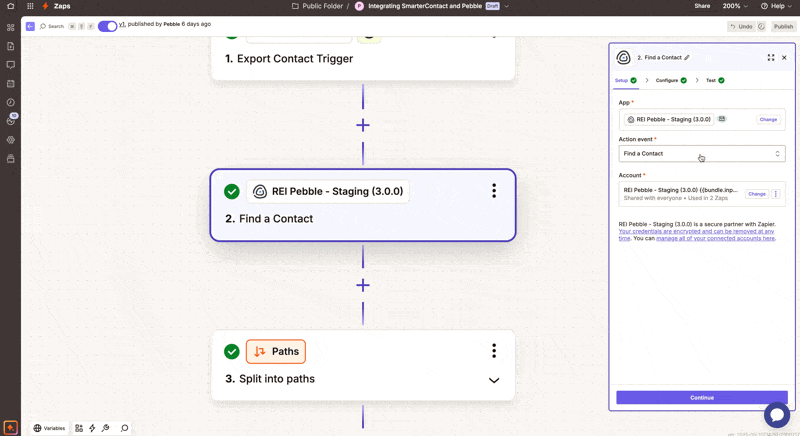Open the Account three-dot options menu
This screenshot has height=436, width=800.
pos(776,194)
